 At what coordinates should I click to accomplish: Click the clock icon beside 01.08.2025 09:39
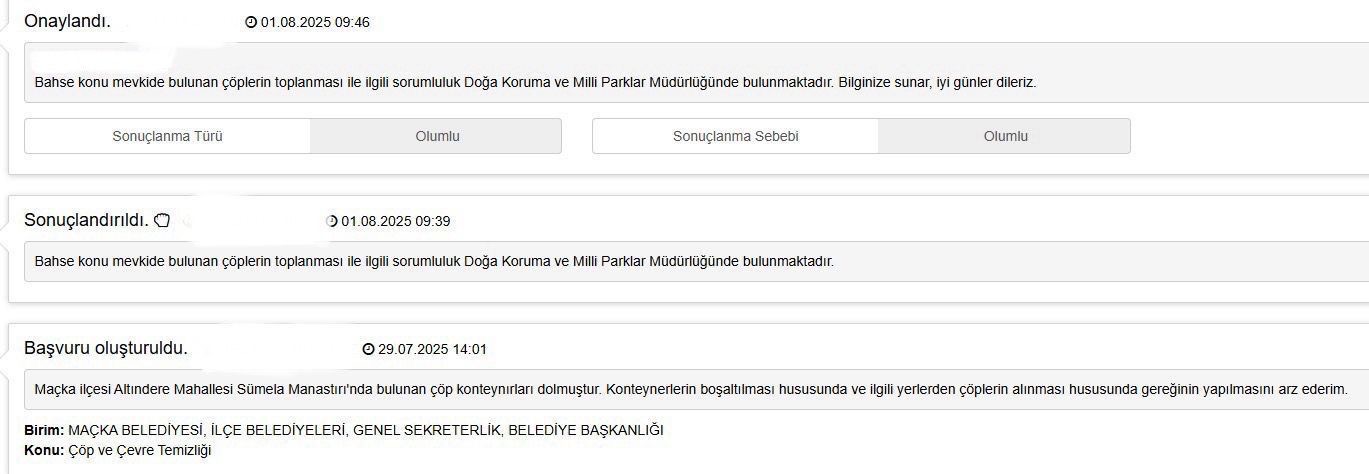pos(332,221)
